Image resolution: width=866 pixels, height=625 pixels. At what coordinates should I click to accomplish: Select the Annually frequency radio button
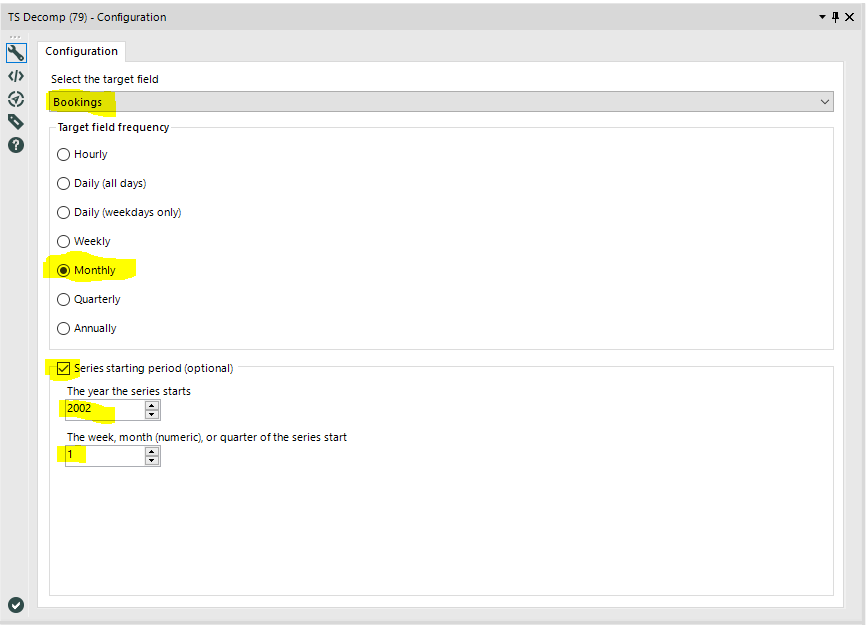click(x=62, y=327)
